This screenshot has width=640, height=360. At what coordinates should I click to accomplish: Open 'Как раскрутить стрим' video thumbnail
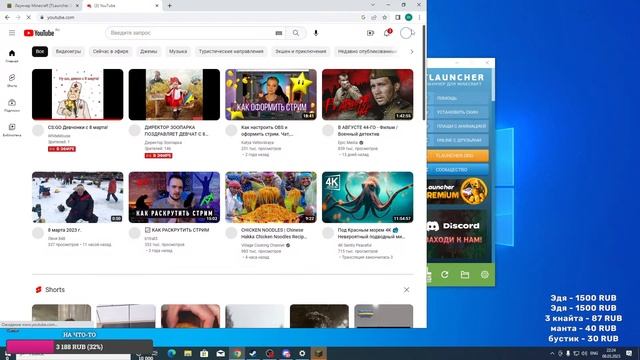click(x=174, y=197)
